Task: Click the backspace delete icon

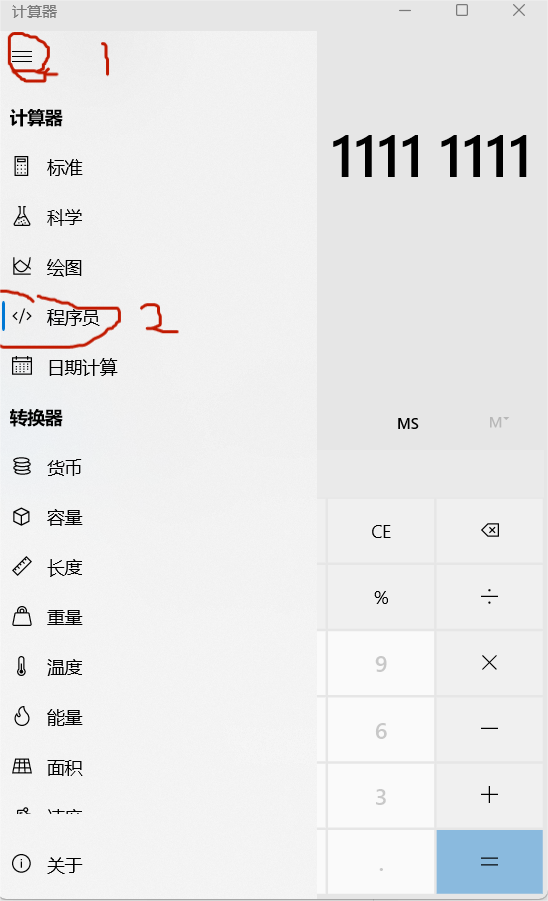Action: click(x=490, y=530)
